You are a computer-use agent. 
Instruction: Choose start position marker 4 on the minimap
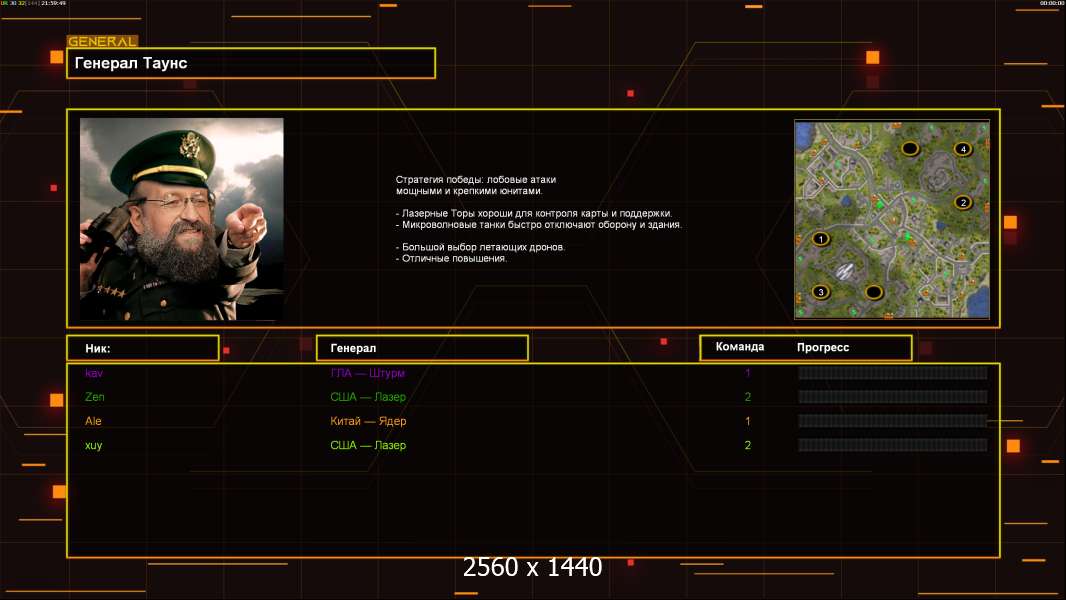pyautogui.click(x=962, y=149)
